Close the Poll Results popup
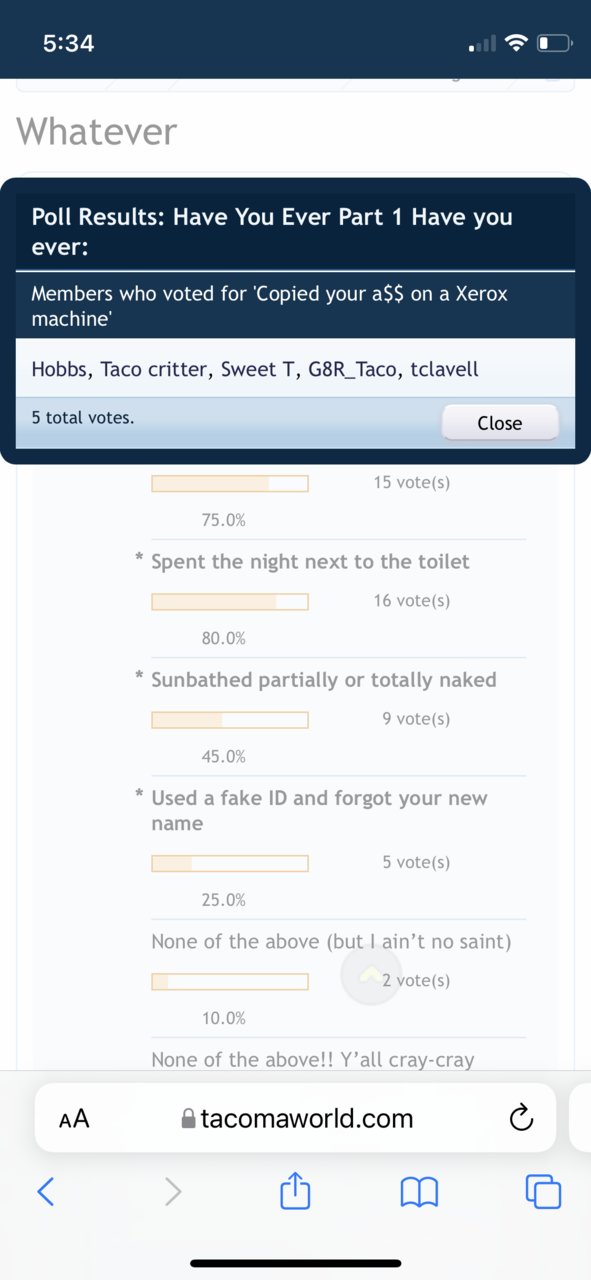591x1280 pixels. (499, 423)
